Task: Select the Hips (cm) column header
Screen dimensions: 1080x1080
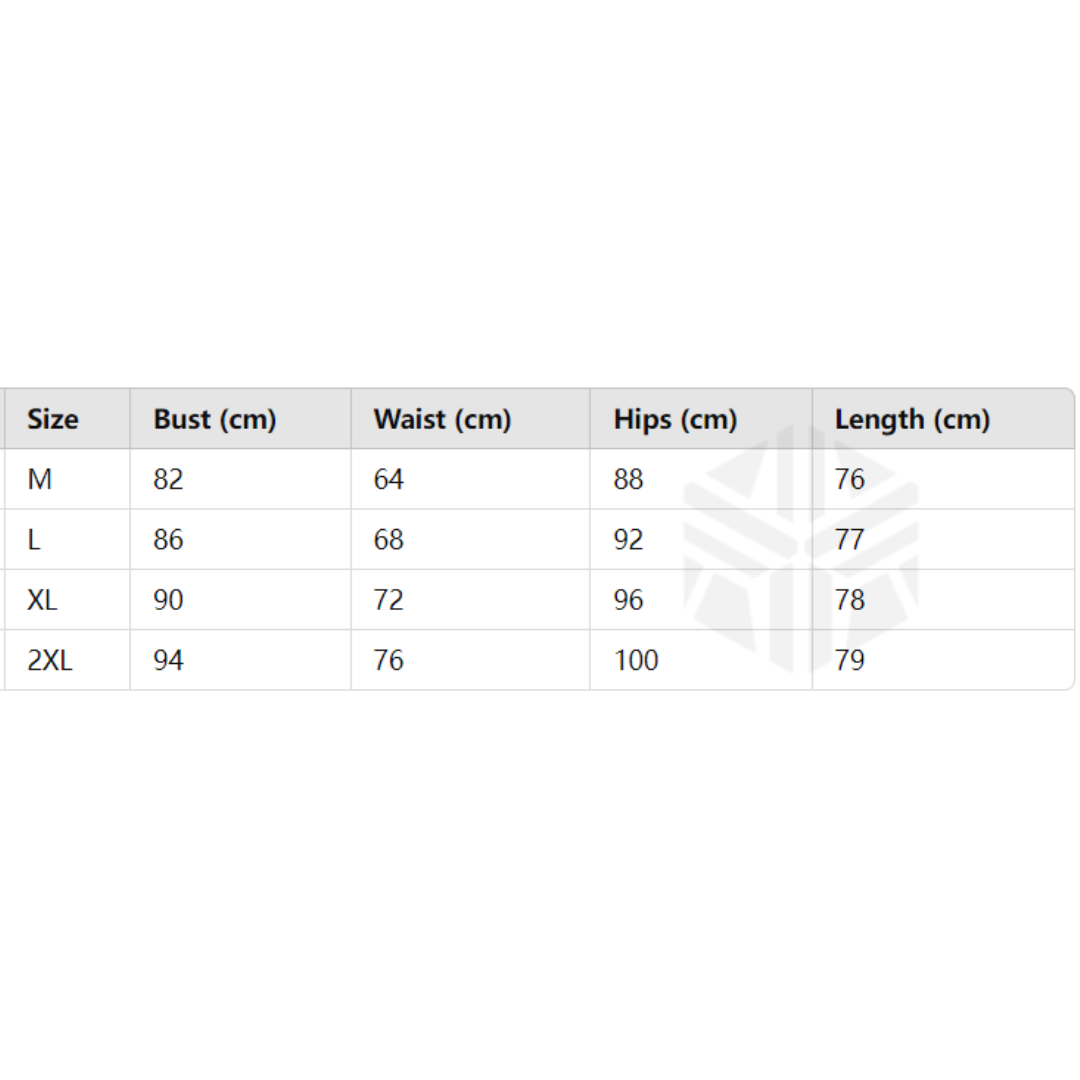Action: (x=675, y=420)
